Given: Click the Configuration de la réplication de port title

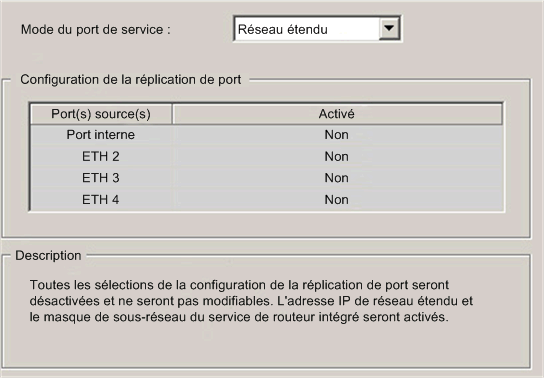Looking at the screenshot, I should (131, 80).
